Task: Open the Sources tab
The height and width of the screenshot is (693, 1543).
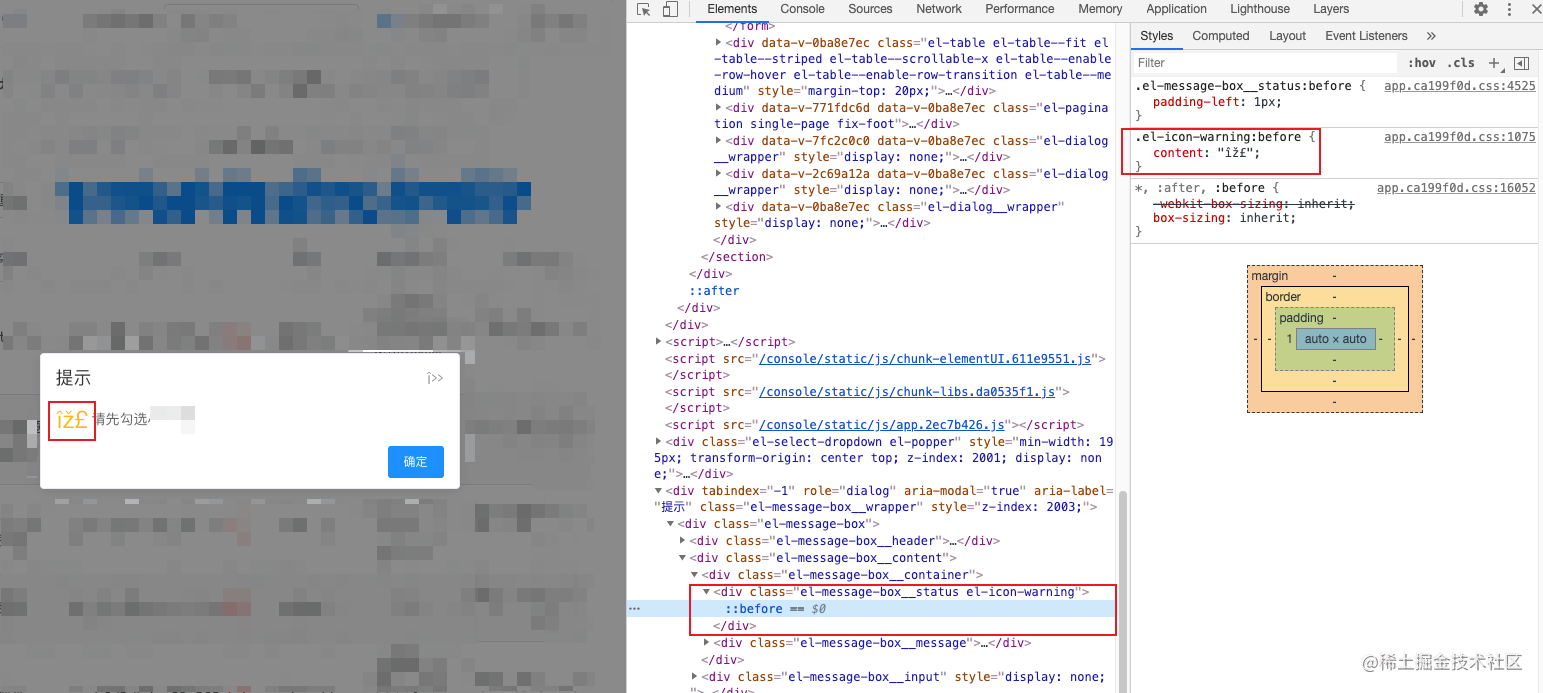Action: 870,9
